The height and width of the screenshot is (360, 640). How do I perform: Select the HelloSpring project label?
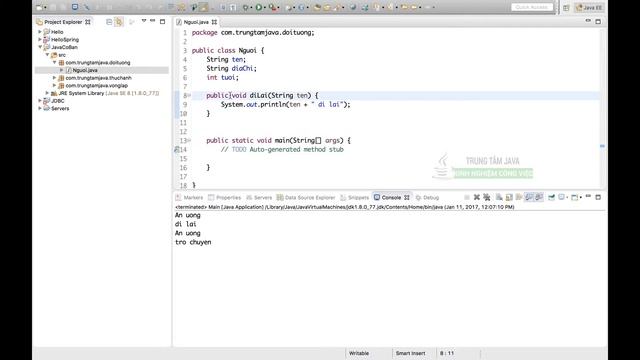(x=65, y=39)
